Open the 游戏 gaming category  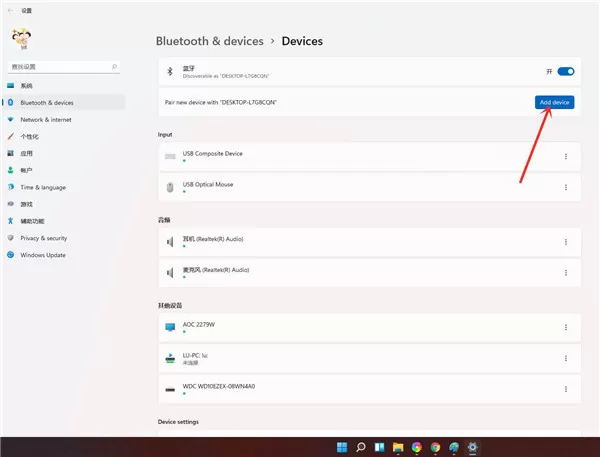coord(64,204)
